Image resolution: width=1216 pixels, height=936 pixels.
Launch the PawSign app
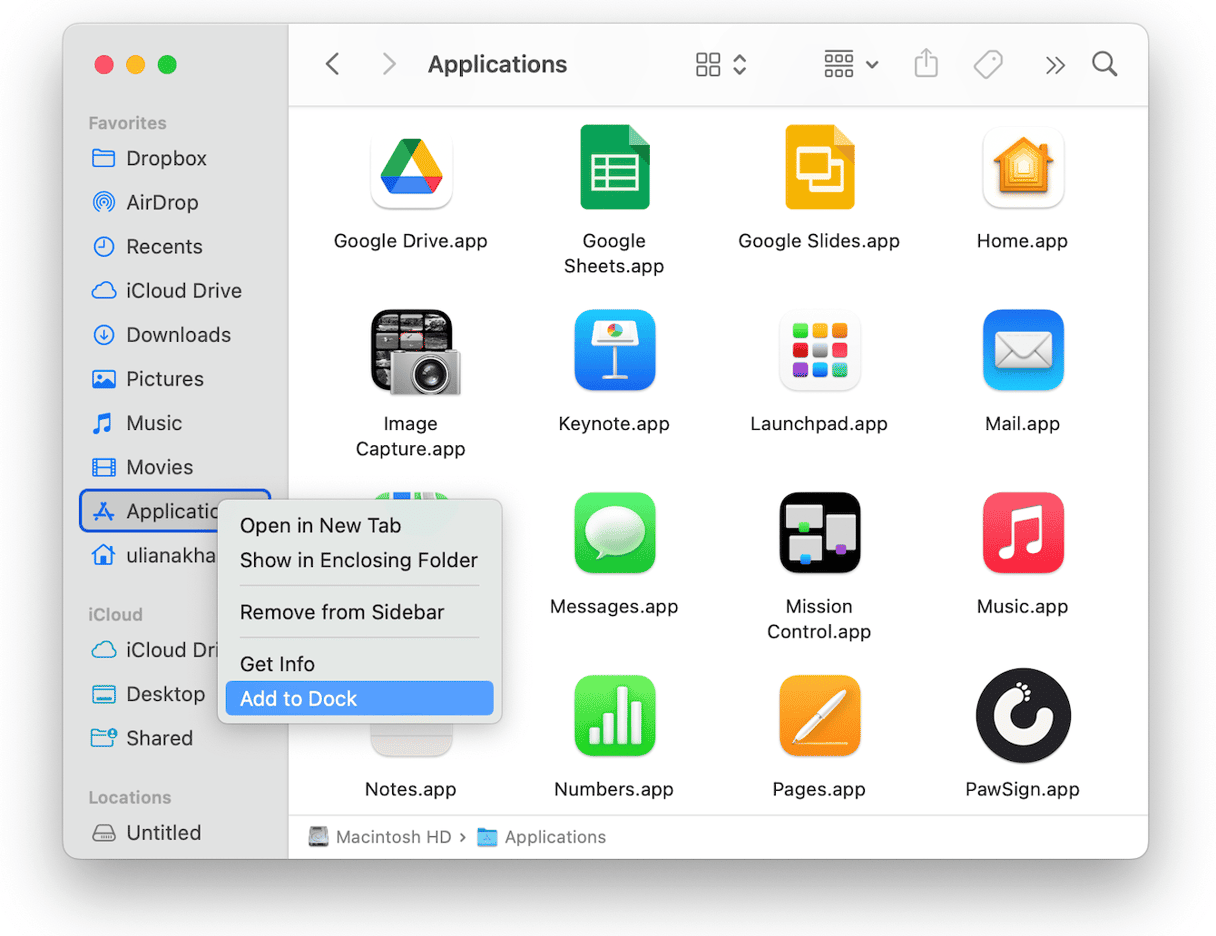click(1022, 715)
